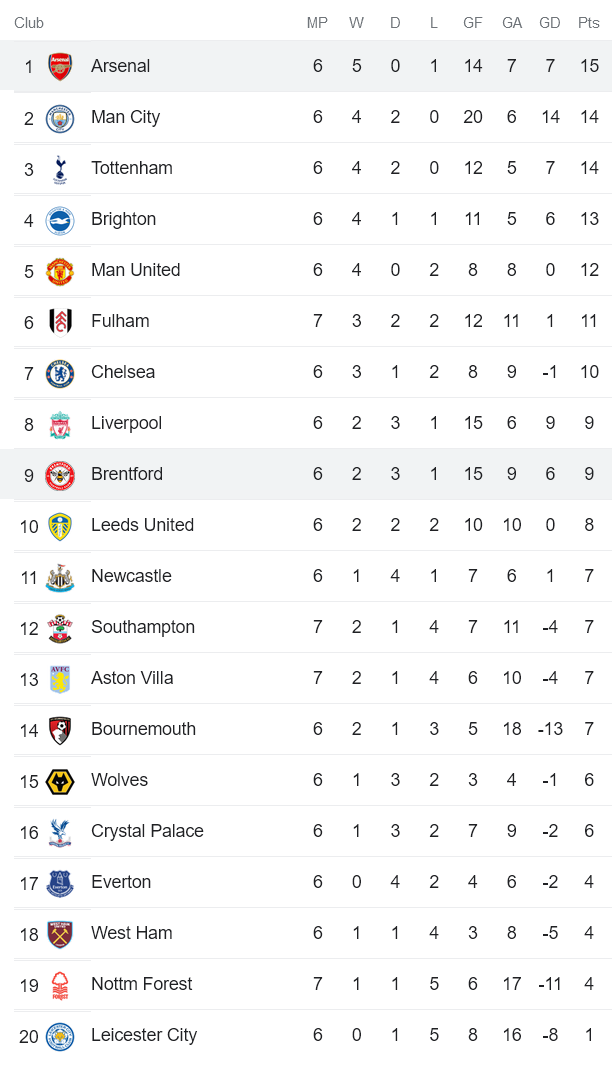The image size is (612, 1073).
Task: Open the Leeds United team link
Action: [142, 525]
